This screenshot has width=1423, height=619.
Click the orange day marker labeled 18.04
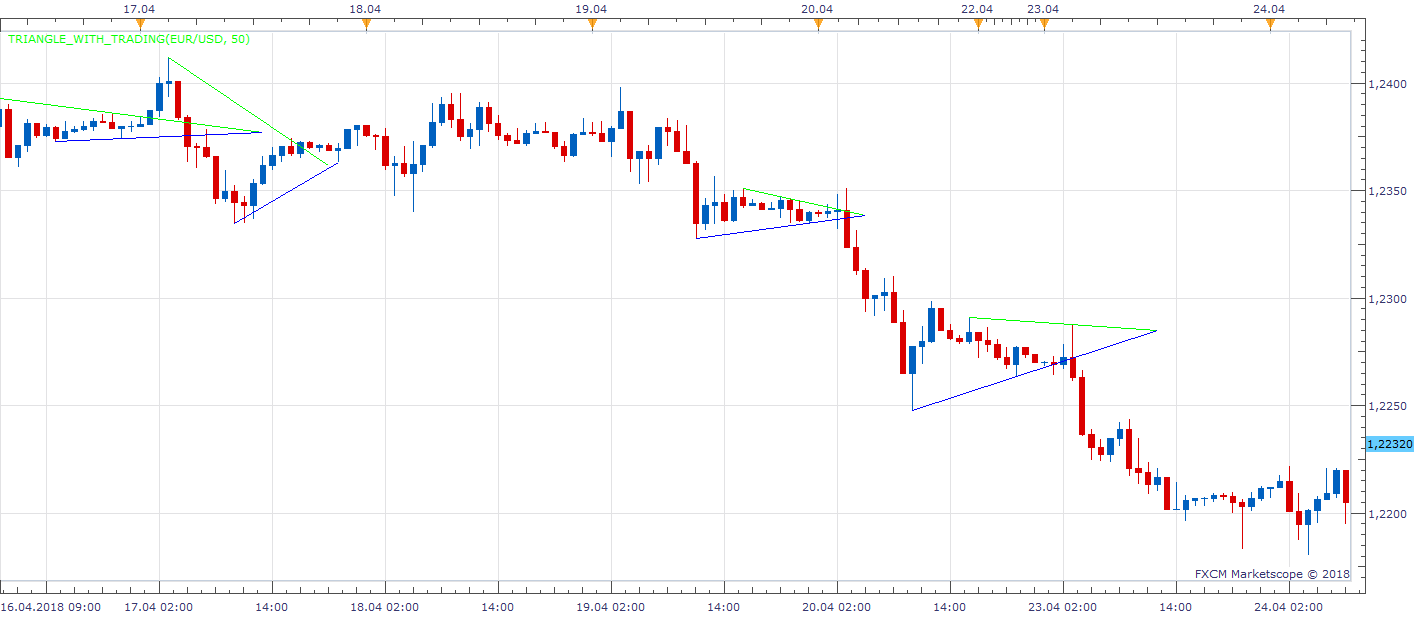click(x=366, y=24)
